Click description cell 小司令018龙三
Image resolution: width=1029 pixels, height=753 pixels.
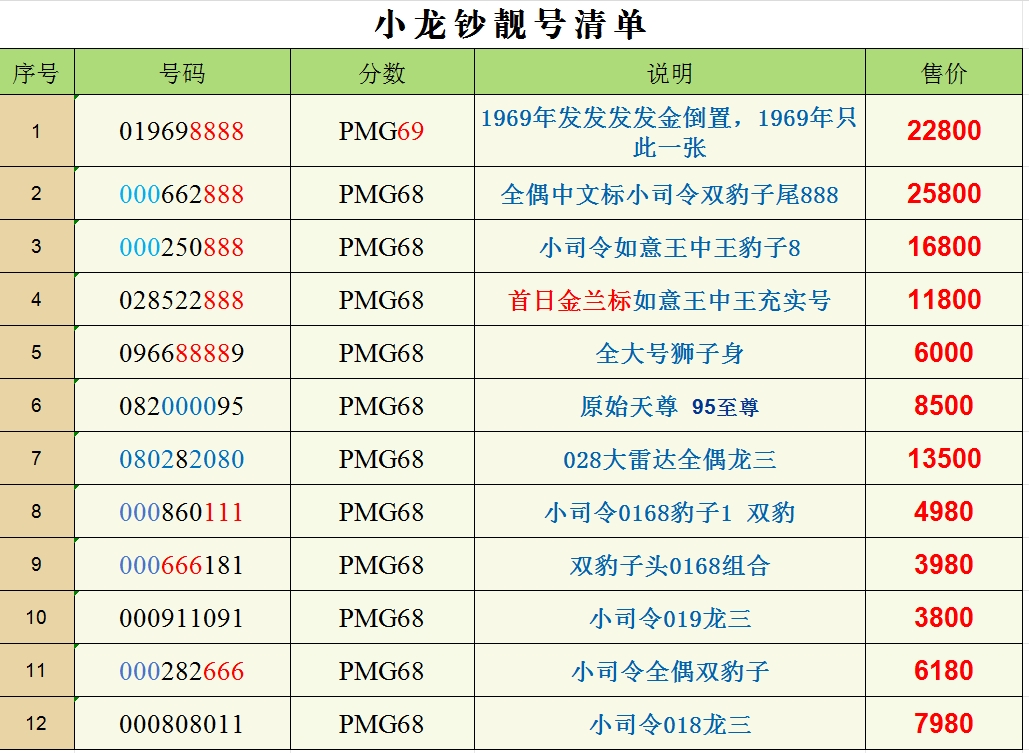(669, 724)
